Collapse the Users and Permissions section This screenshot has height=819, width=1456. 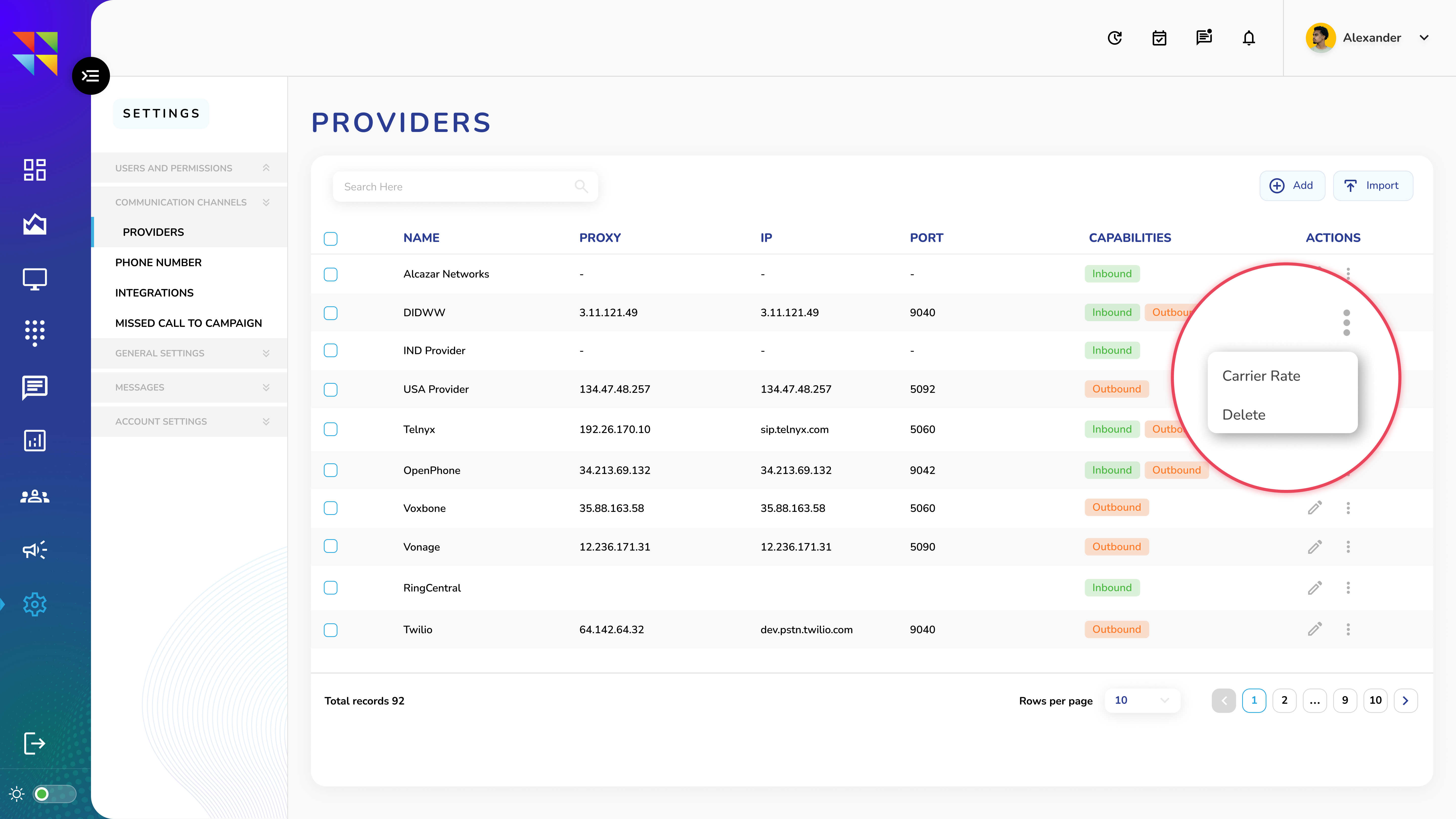click(189, 168)
